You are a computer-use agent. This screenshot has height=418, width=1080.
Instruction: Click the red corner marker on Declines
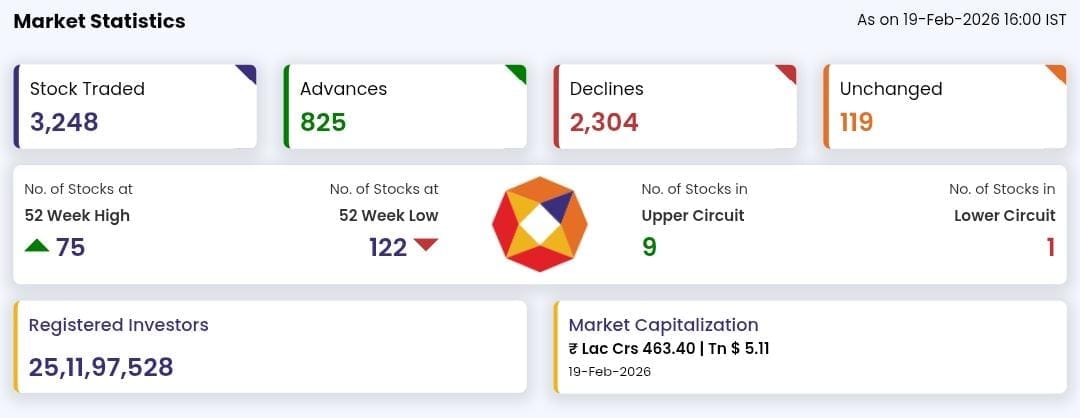point(788,73)
